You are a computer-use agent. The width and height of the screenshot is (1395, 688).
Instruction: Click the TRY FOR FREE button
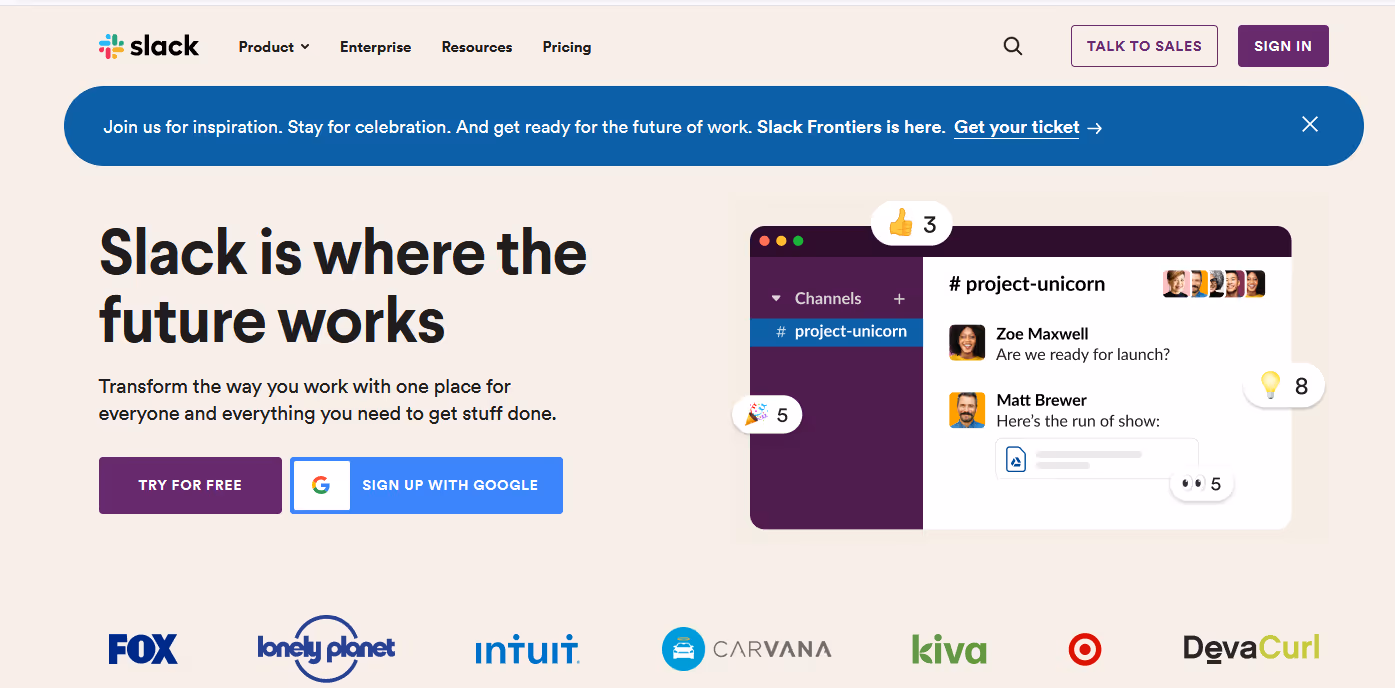(189, 485)
